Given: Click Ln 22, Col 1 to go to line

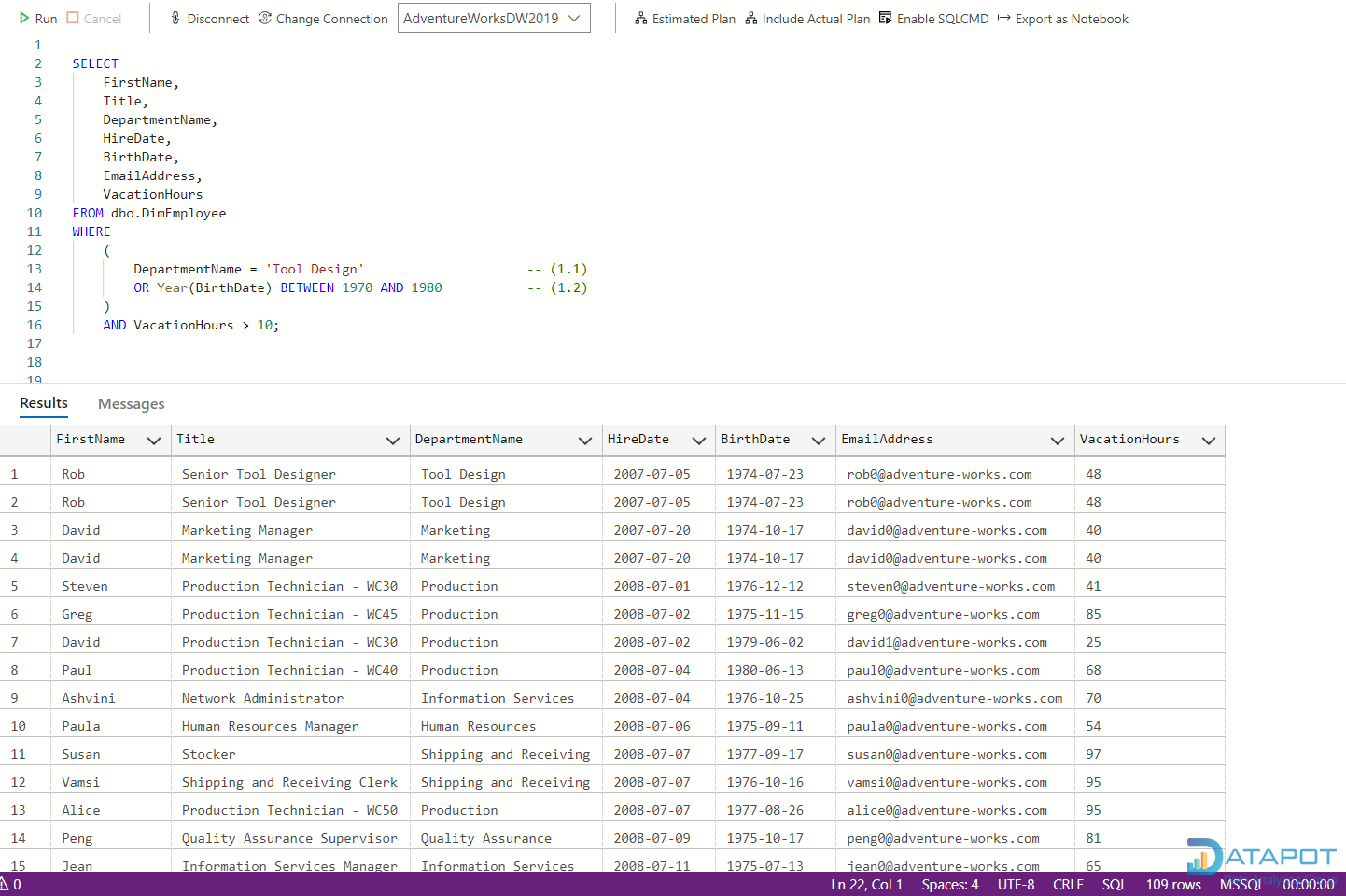Looking at the screenshot, I should click(x=866, y=884).
